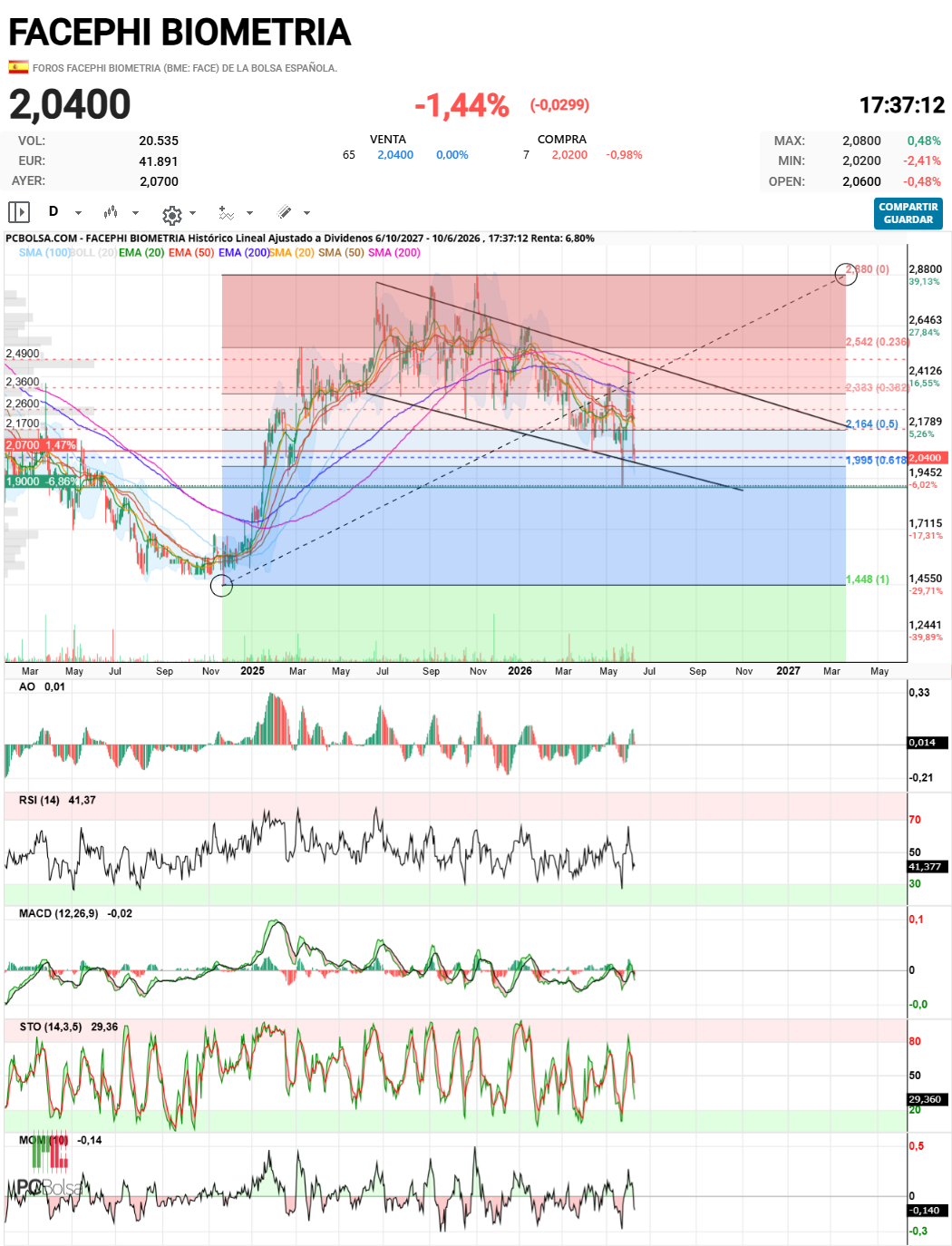Click the 1,448 (1) Fibonacci level label
The image size is (952, 1246).
point(868,579)
